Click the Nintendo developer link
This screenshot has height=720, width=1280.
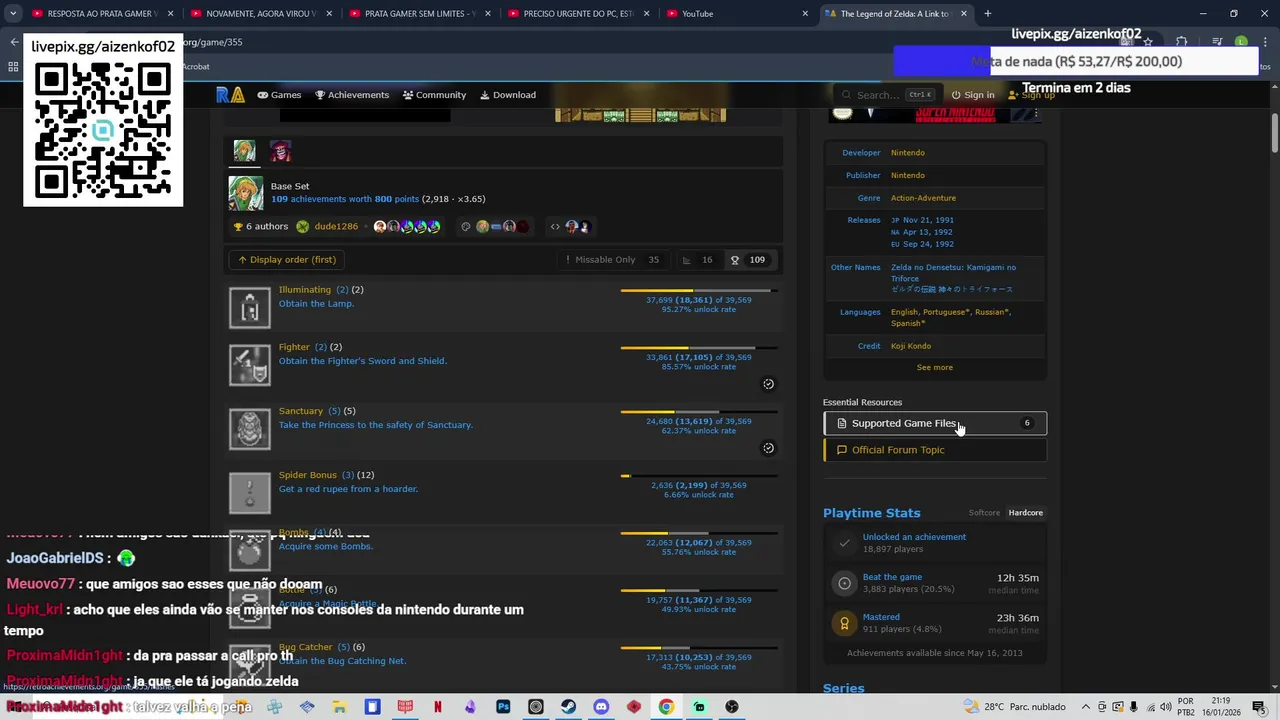908,153
